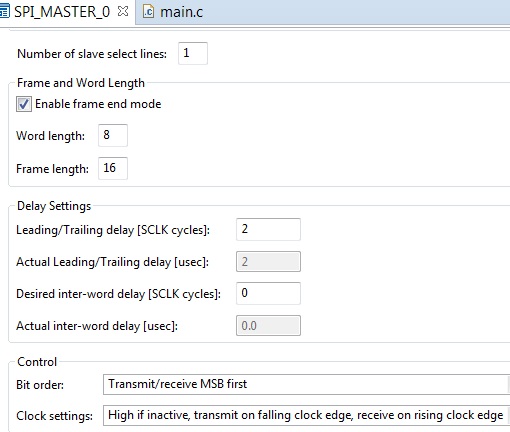Click the Bit order label
This screenshot has width=510, height=432.
coord(40,385)
